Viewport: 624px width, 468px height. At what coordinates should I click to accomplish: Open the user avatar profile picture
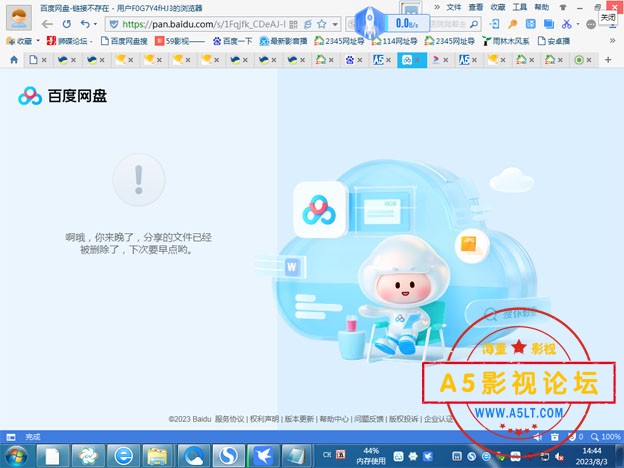click(19, 17)
